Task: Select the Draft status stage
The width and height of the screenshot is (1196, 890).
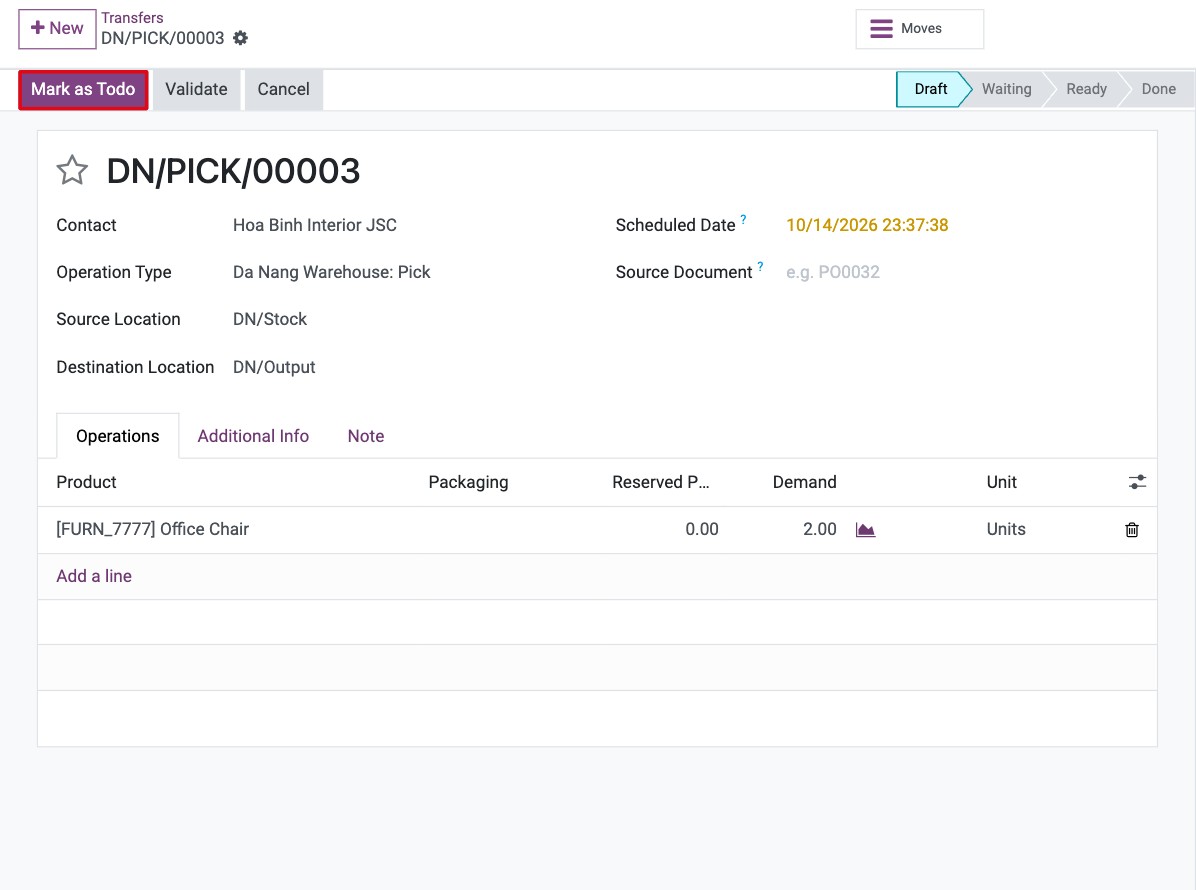Action: [x=931, y=89]
